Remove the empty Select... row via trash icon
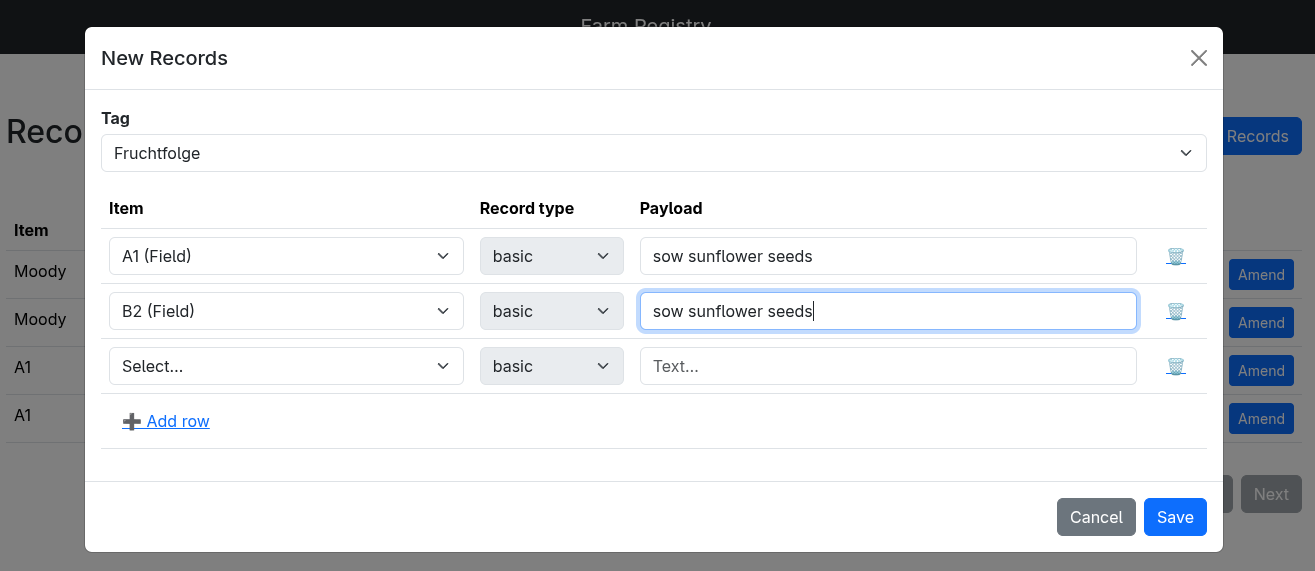The width and height of the screenshot is (1315, 571). 1176,367
